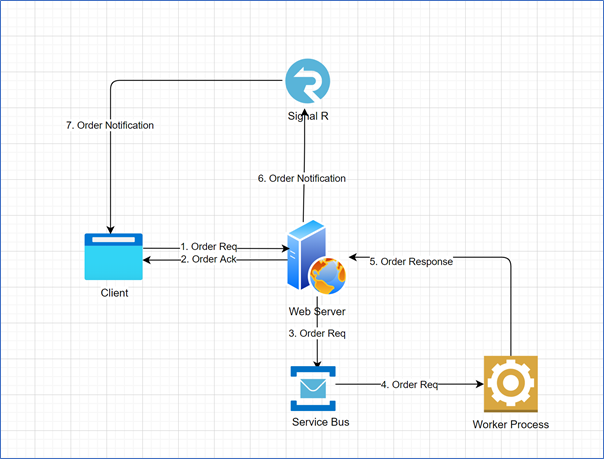The height and width of the screenshot is (459, 604).
Task: Select the '2. Order Ack' arrow label
Action: click(x=209, y=260)
